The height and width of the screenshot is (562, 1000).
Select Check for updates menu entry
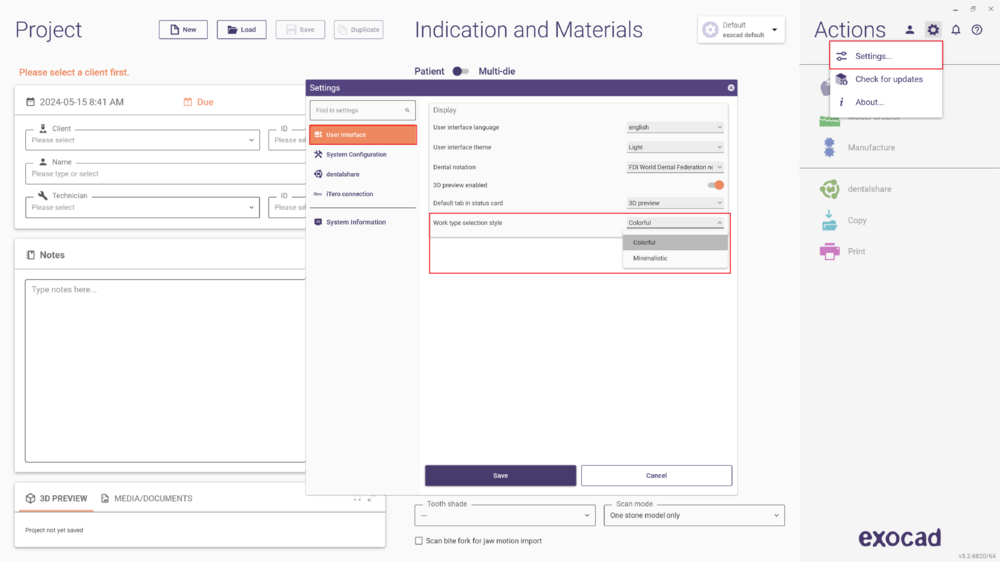pyautogui.click(x=886, y=79)
